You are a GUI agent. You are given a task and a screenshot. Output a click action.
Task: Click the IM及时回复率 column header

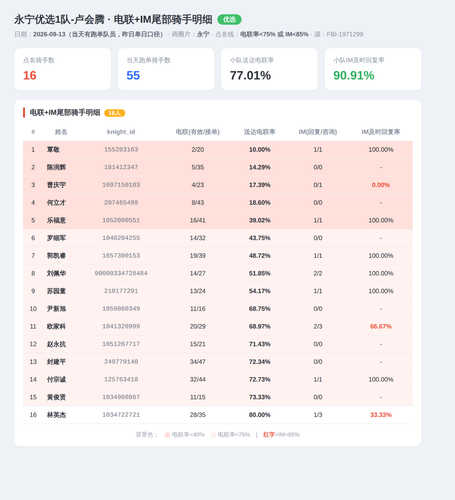click(x=381, y=132)
